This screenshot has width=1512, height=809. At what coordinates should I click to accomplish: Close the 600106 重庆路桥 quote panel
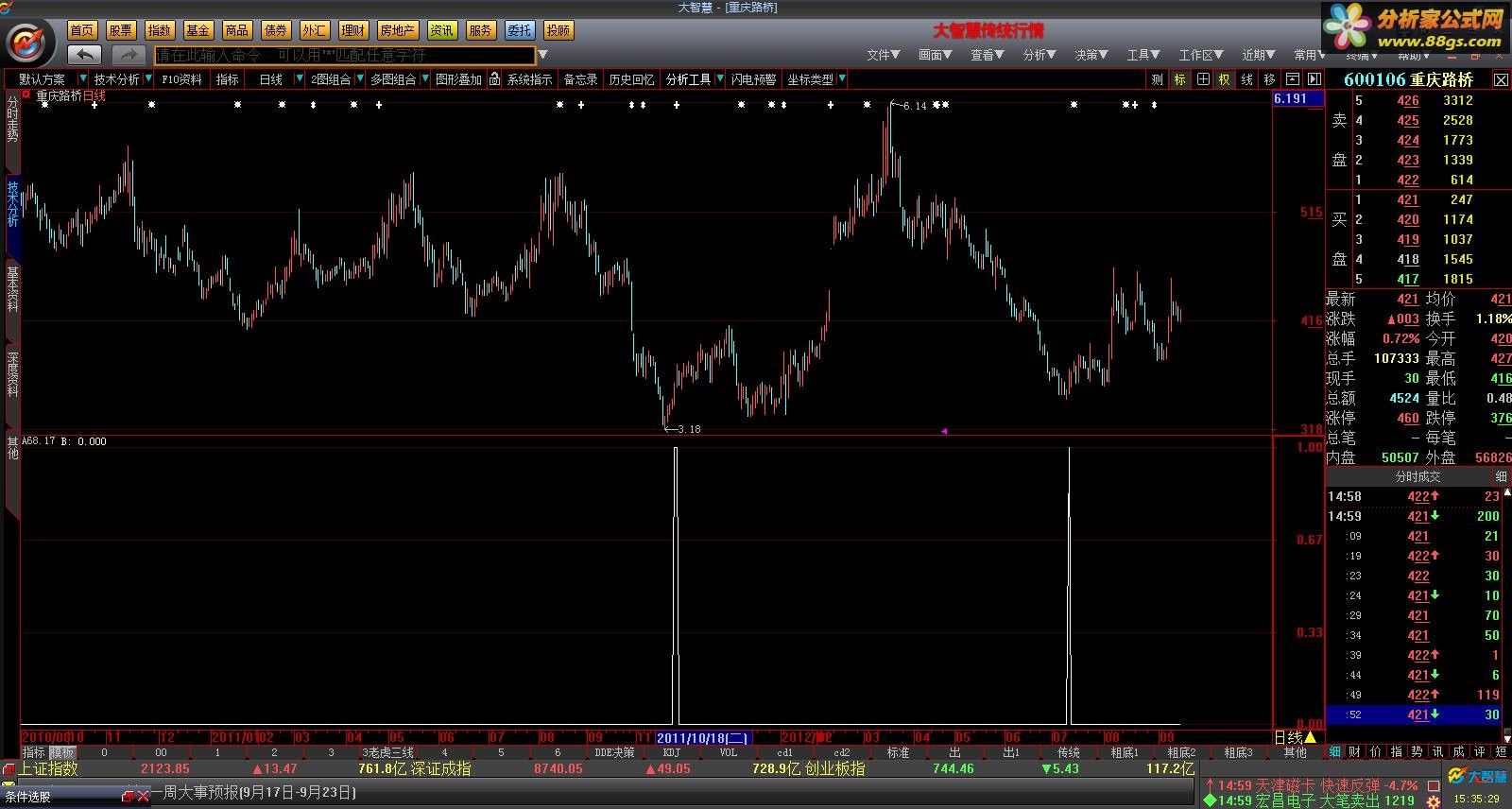1501,80
